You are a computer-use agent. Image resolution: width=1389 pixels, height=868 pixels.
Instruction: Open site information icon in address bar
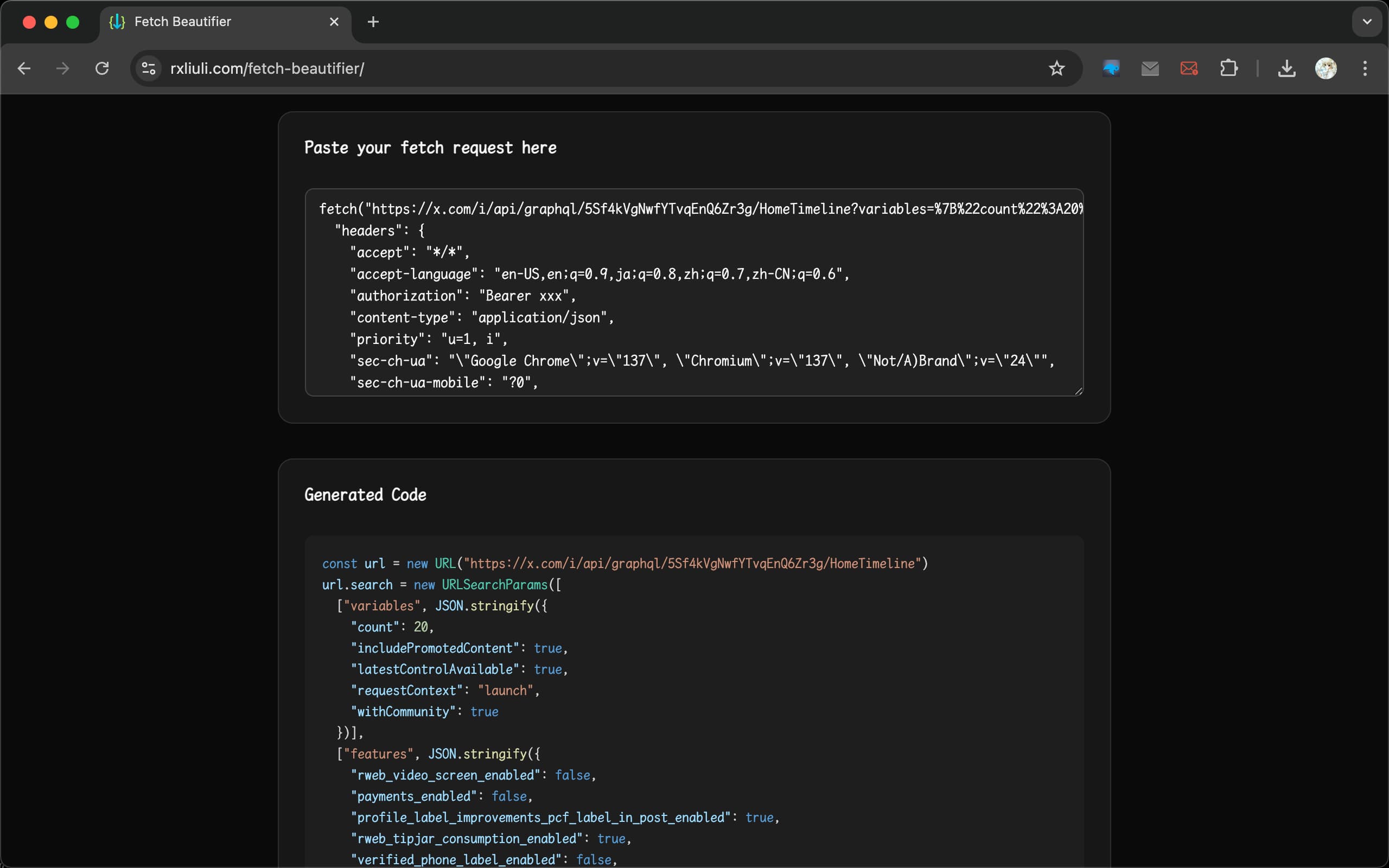(x=149, y=68)
